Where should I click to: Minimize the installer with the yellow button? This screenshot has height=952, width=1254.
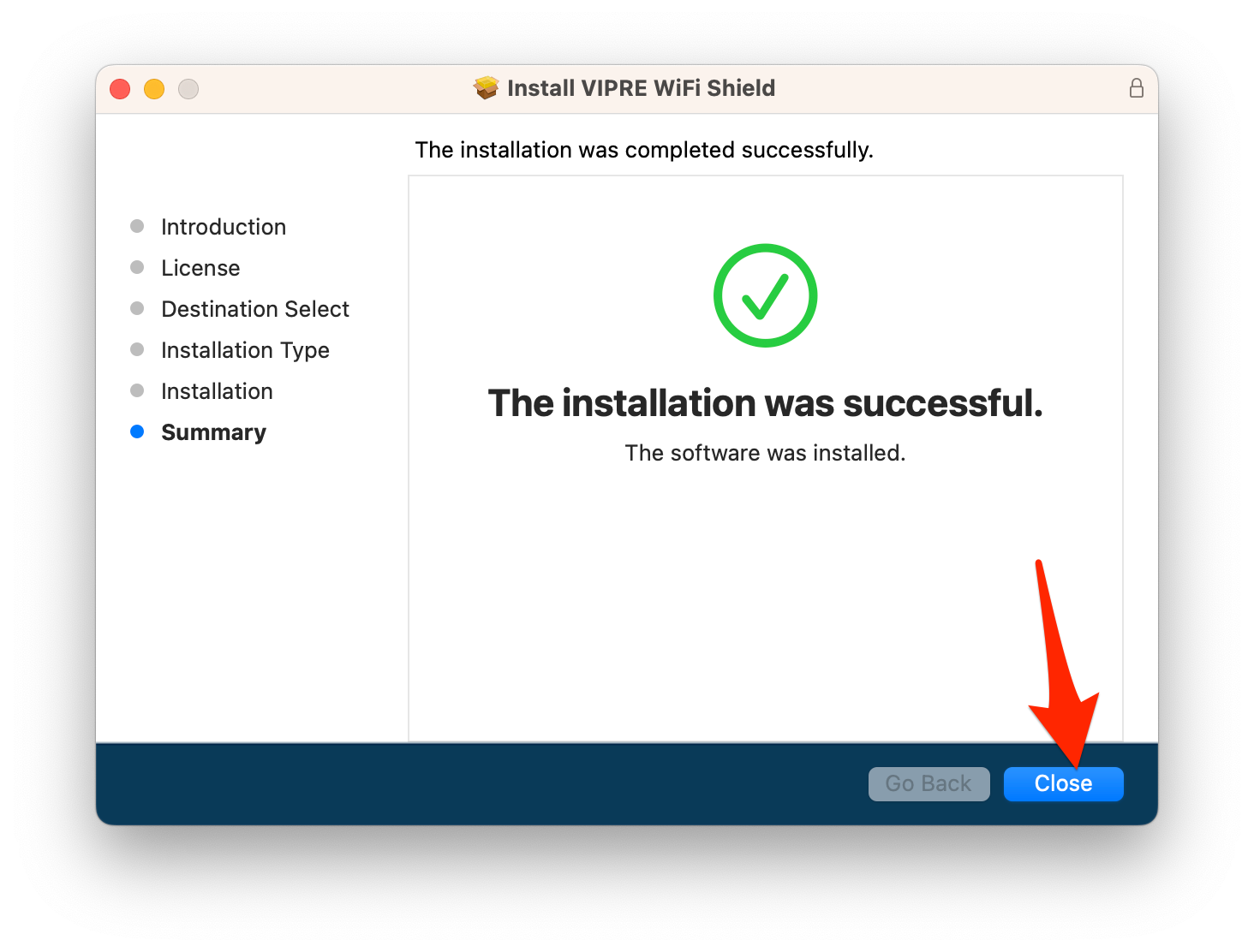(154, 89)
